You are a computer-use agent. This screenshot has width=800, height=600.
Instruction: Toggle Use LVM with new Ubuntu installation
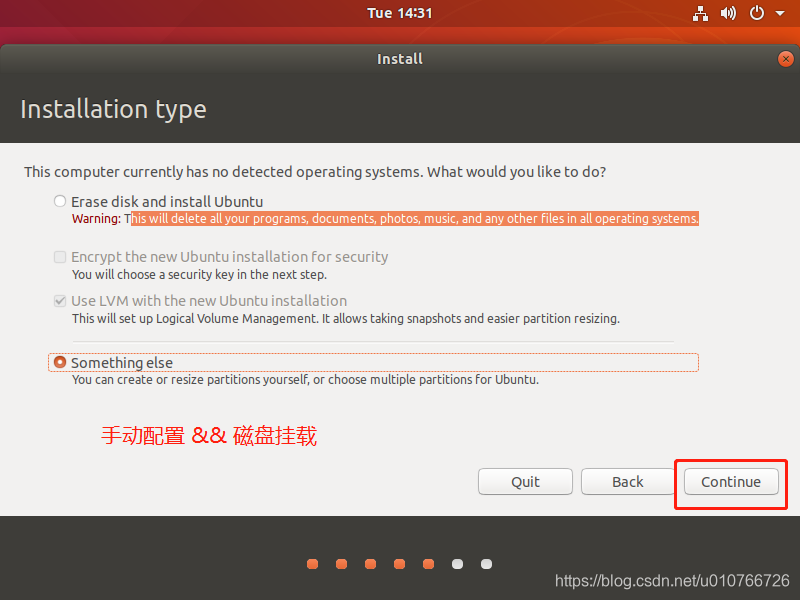60,301
